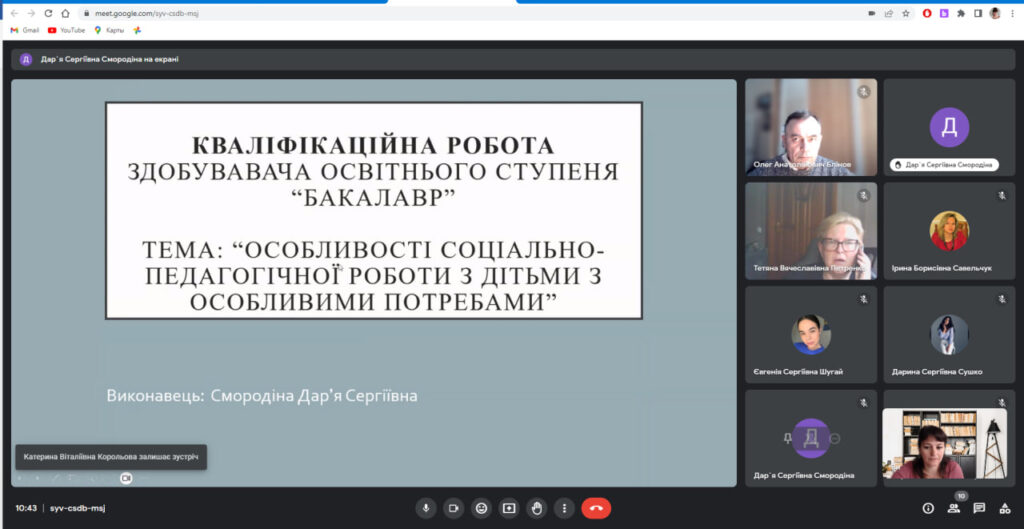Image resolution: width=1024 pixels, height=529 pixels.
Task: Show the participants list panel
Action: pyautogui.click(x=954, y=508)
